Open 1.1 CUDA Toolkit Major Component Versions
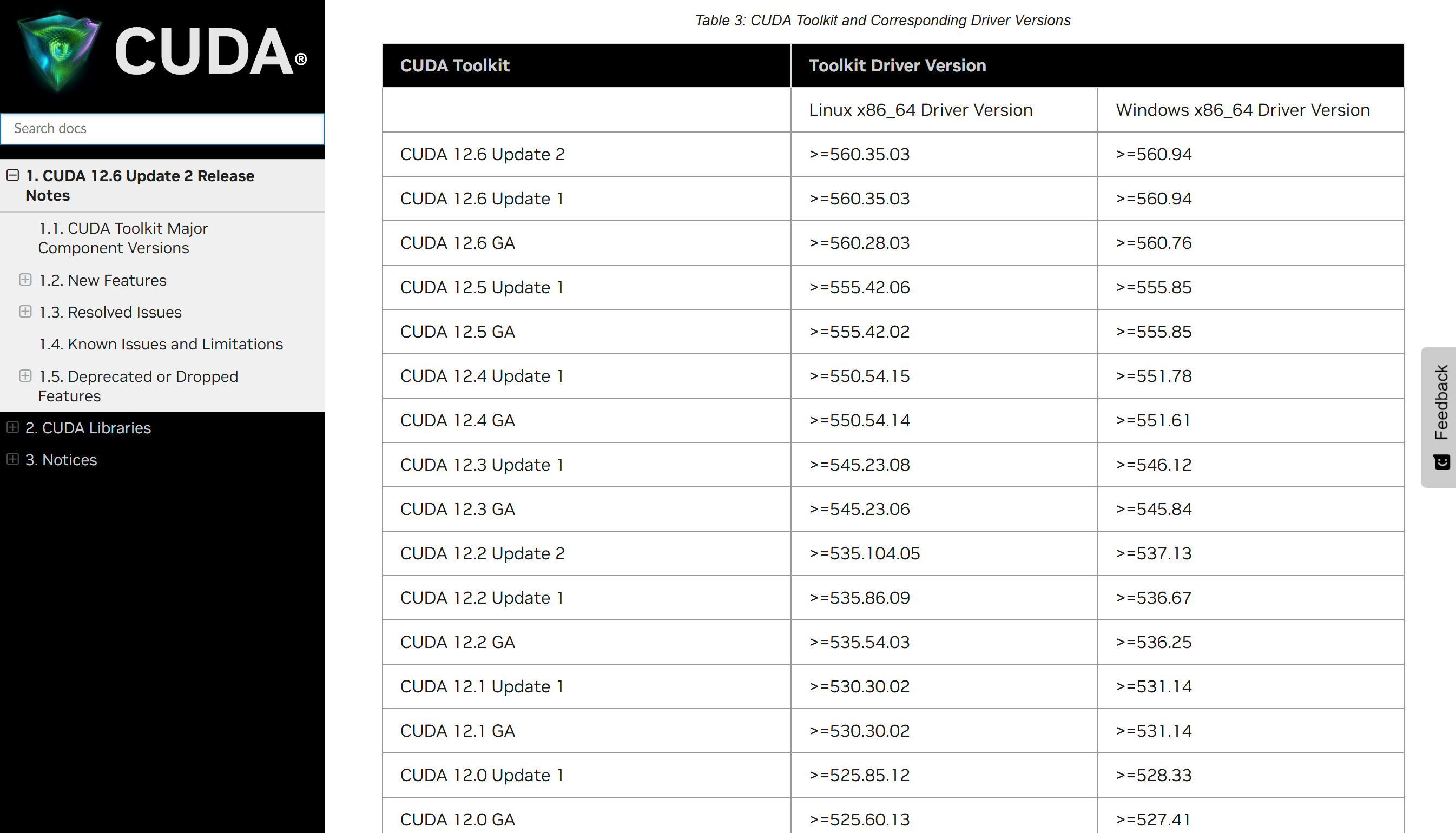 [122, 238]
